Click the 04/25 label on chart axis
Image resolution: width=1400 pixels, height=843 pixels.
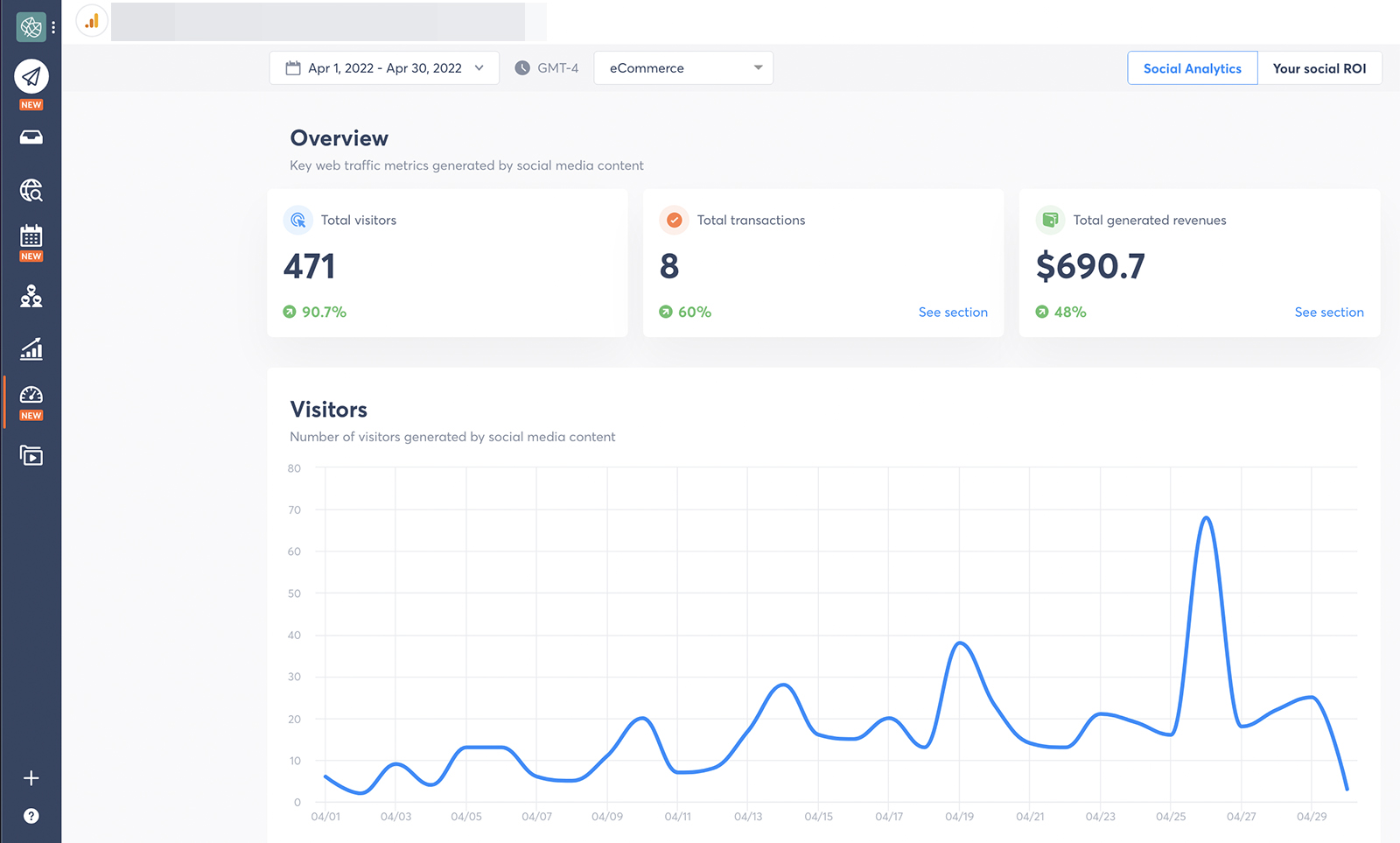1171,816
